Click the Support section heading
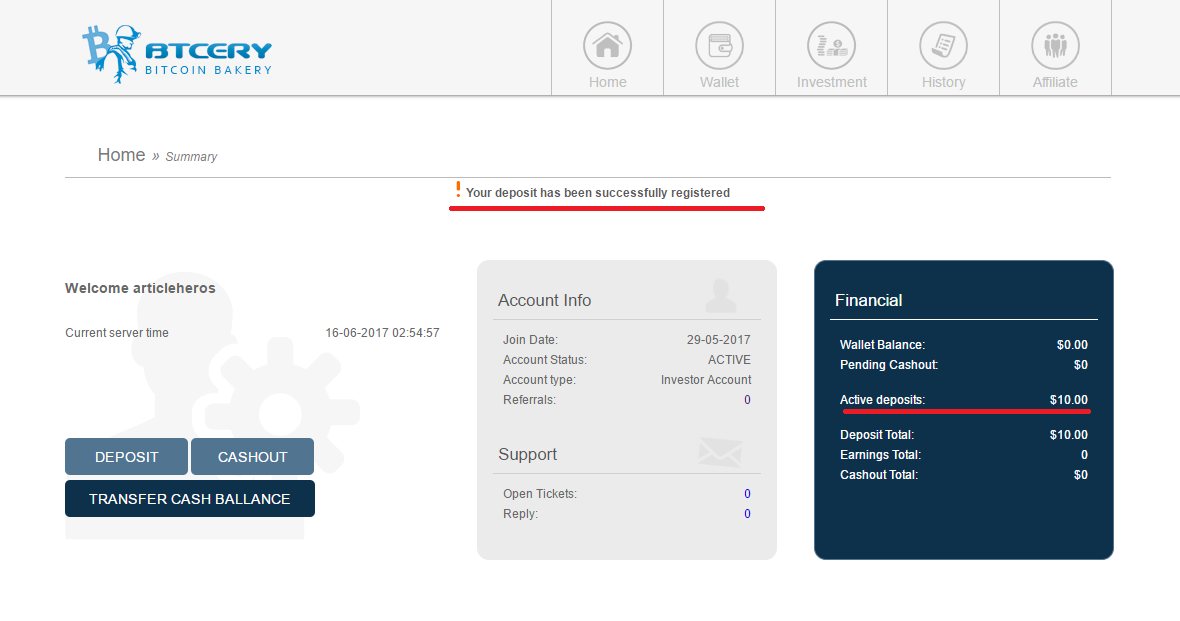The width and height of the screenshot is (1180, 621). (x=528, y=455)
